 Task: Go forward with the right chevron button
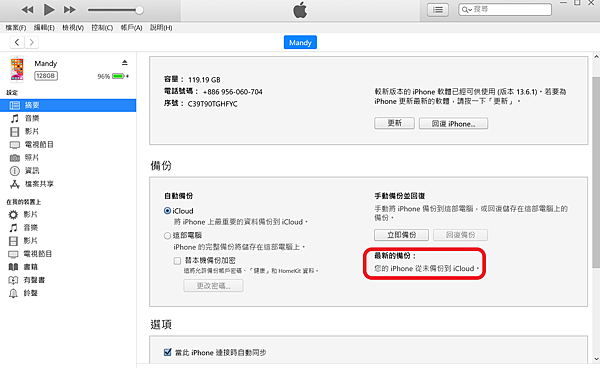point(32,42)
